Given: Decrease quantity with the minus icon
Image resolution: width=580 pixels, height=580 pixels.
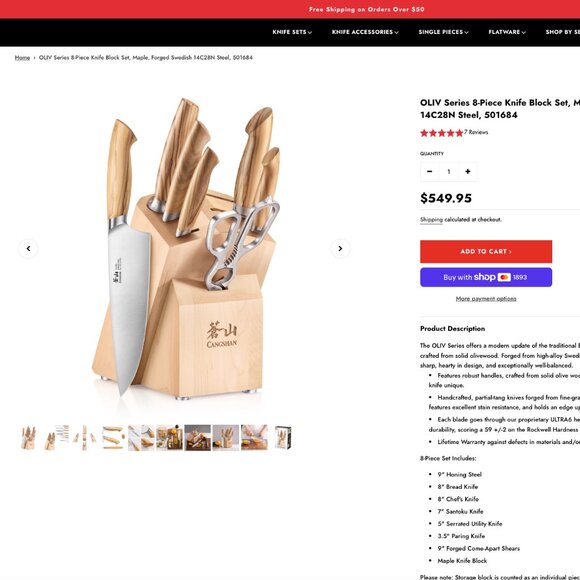Looking at the screenshot, I should pyautogui.click(x=429, y=172).
